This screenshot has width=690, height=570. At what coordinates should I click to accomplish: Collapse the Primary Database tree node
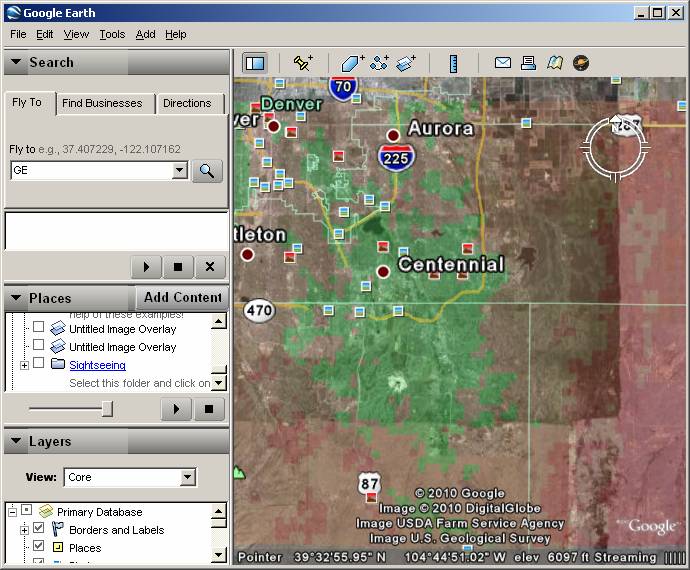tap(12, 512)
